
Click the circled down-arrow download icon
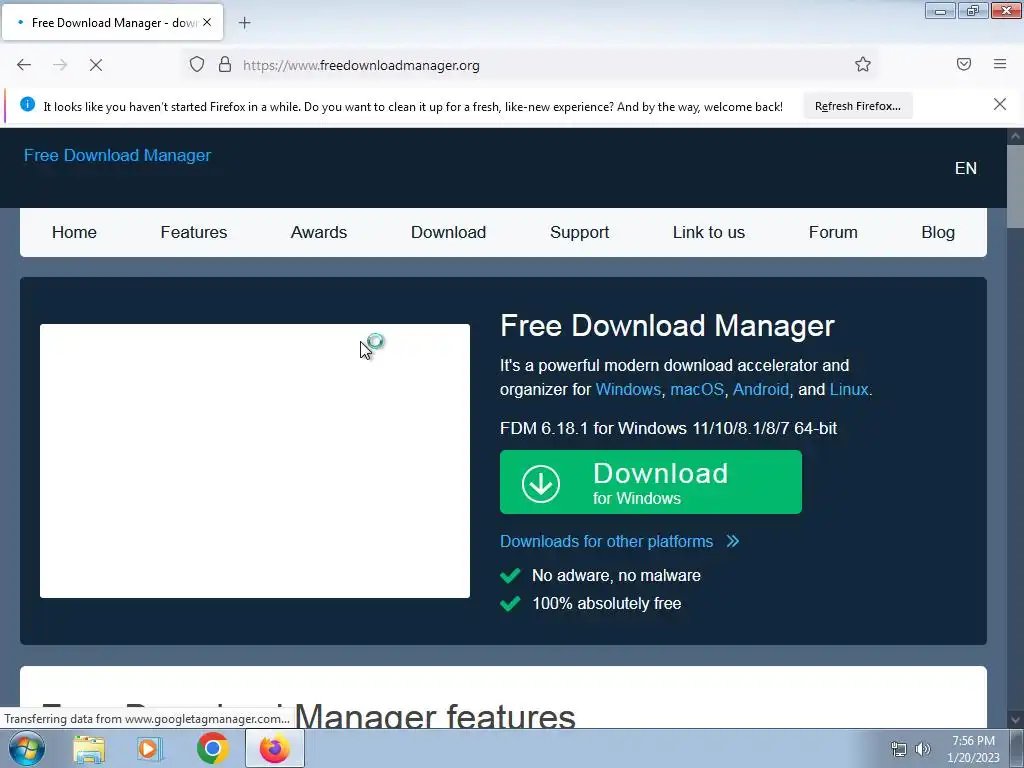pyautogui.click(x=541, y=483)
